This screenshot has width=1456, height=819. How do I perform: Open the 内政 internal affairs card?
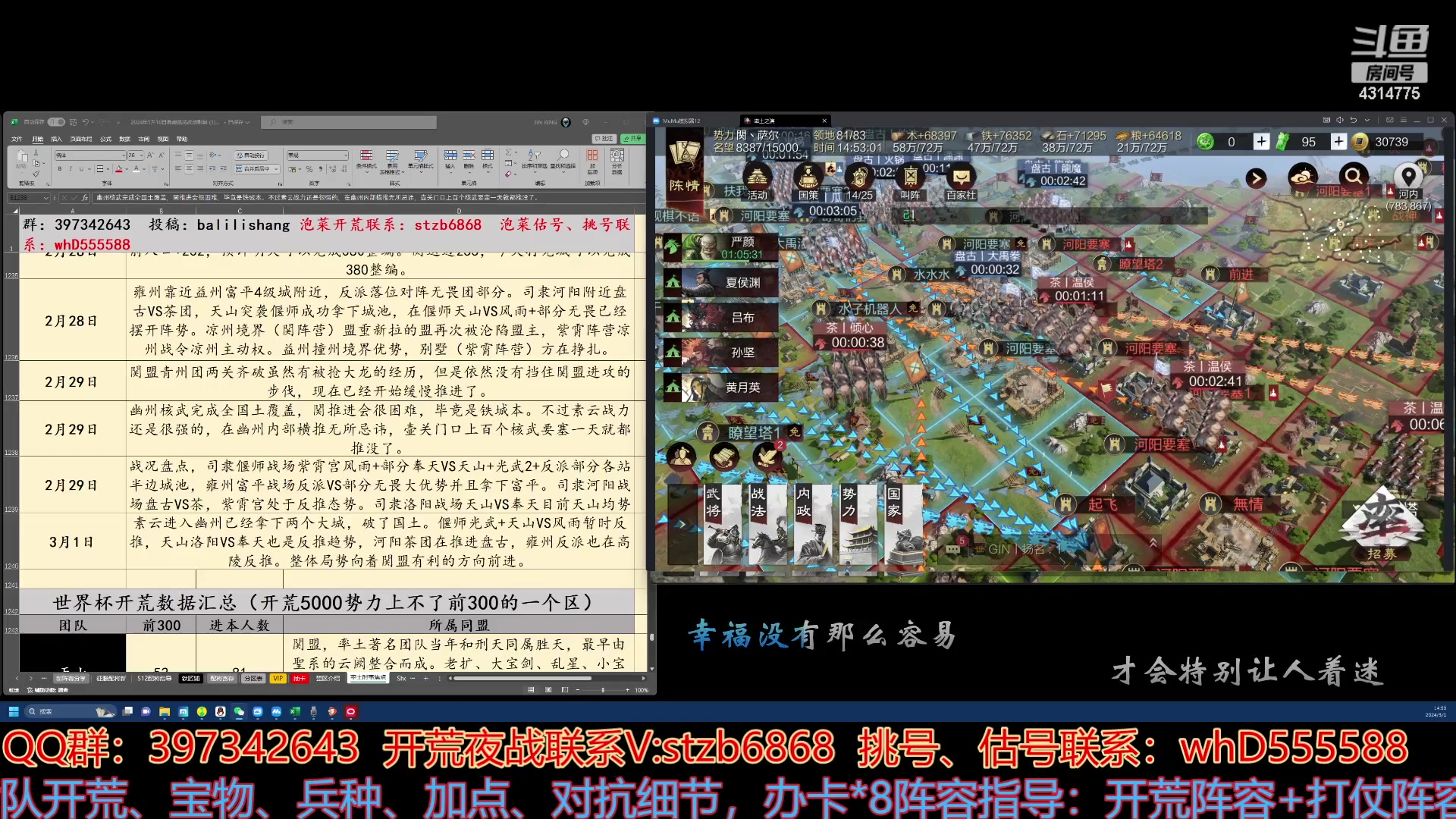point(813,524)
